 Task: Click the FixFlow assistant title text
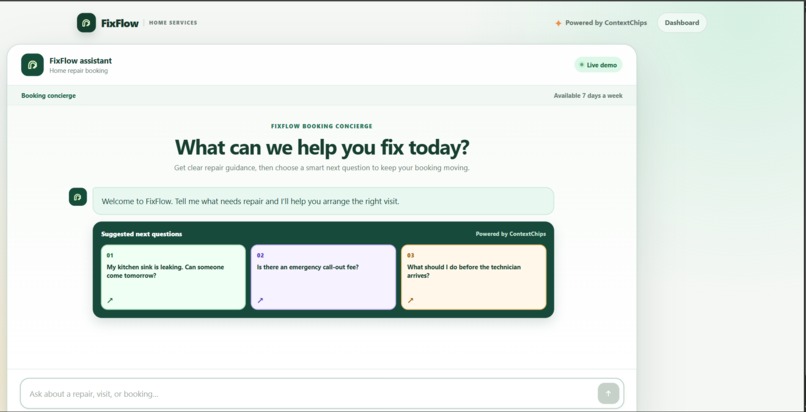(x=80, y=61)
